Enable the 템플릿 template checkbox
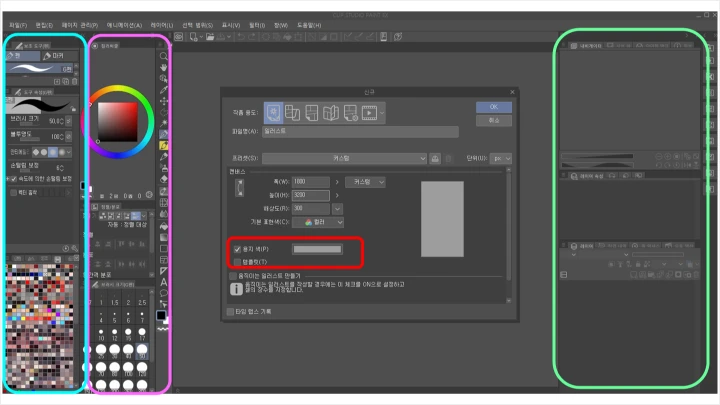 (x=236, y=261)
